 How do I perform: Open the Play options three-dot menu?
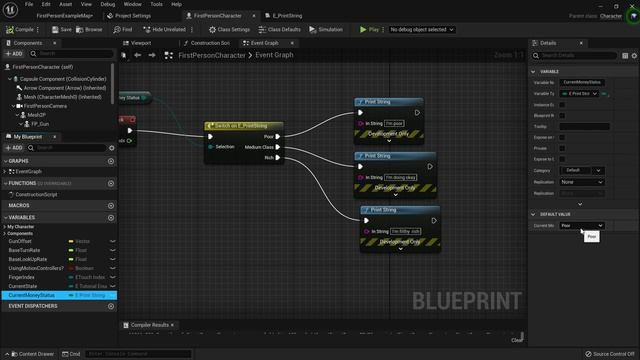coord(383,29)
